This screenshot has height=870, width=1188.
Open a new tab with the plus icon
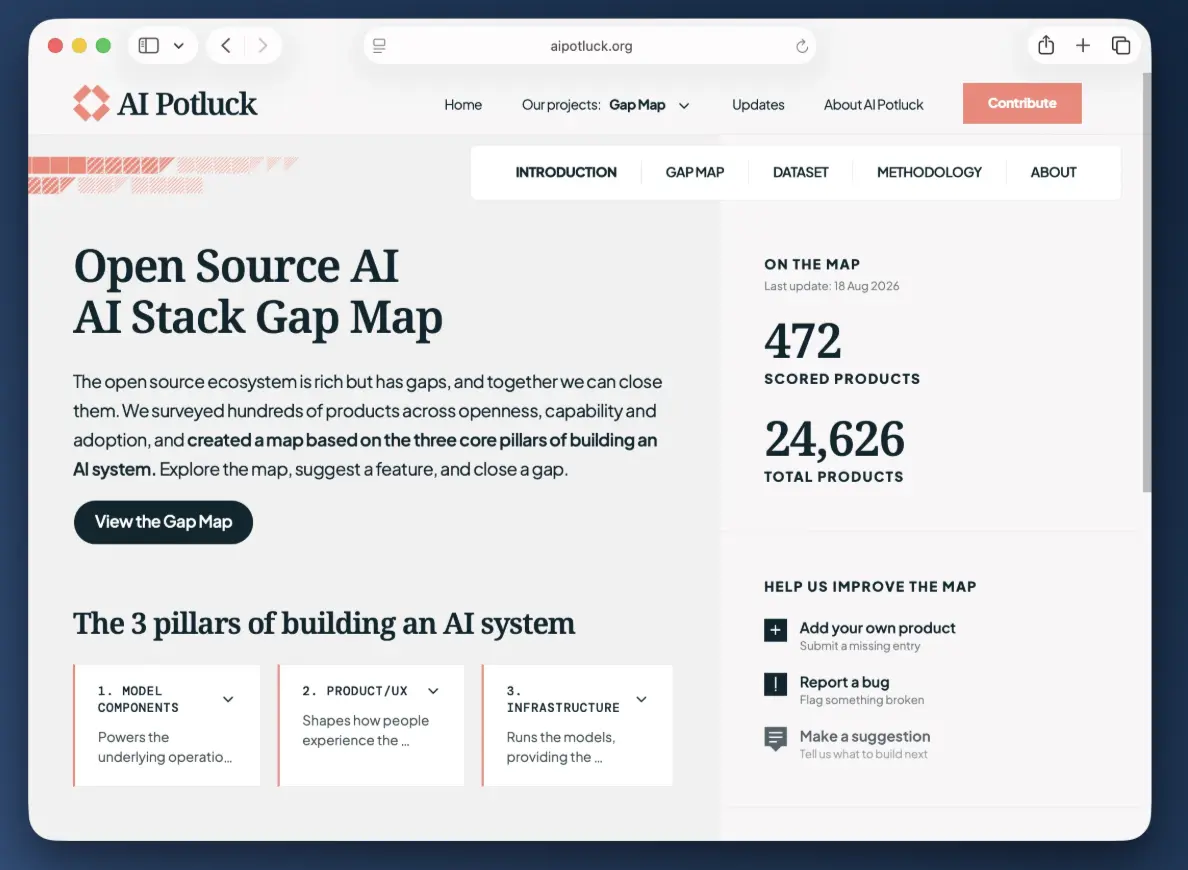pos(1083,45)
